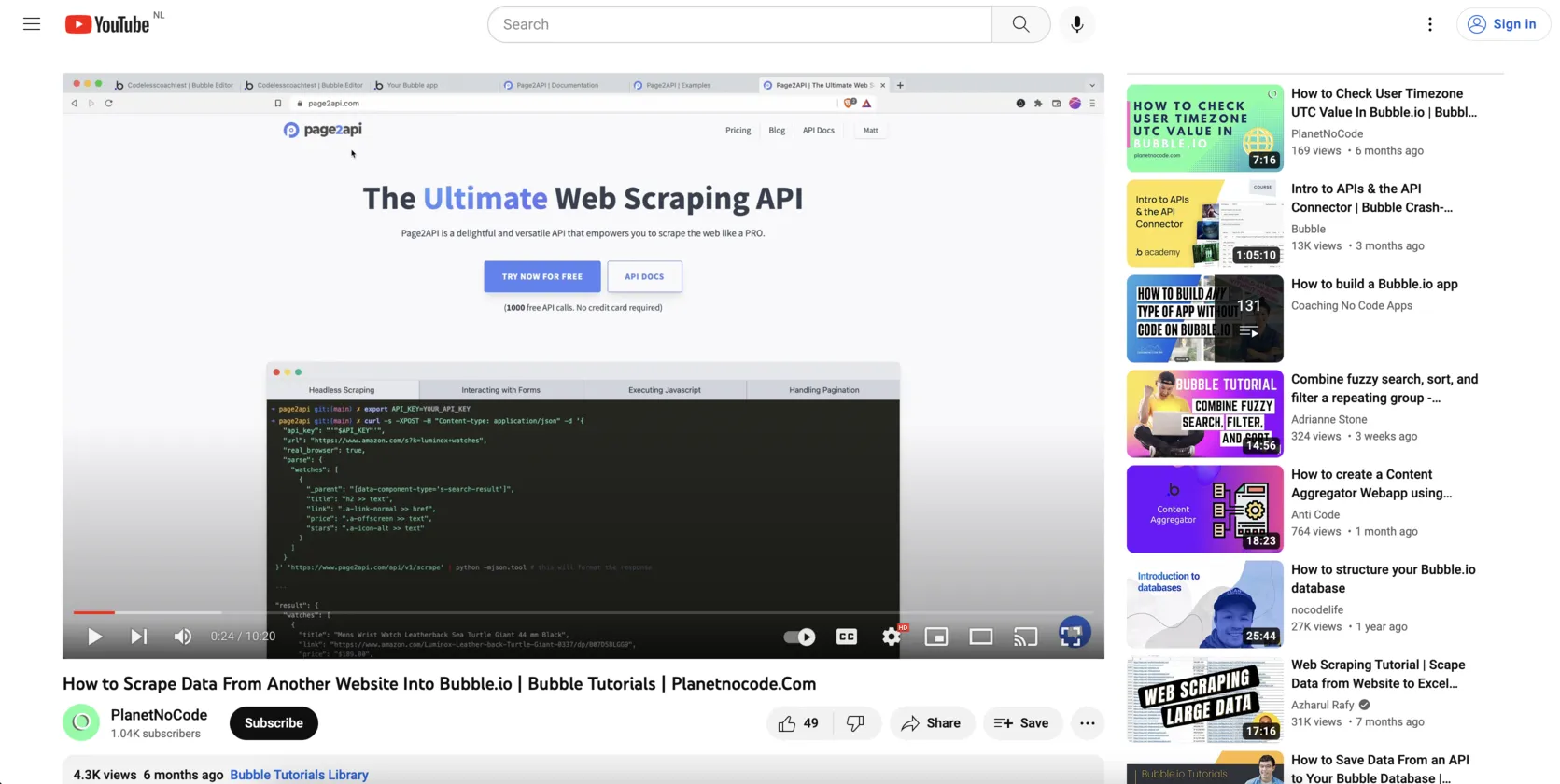Viewport: 1560px width, 784px height.
Task: Open 'How to create a Content Aggregator' thumbnail
Action: pyautogui.click(x=1204, y=509)
